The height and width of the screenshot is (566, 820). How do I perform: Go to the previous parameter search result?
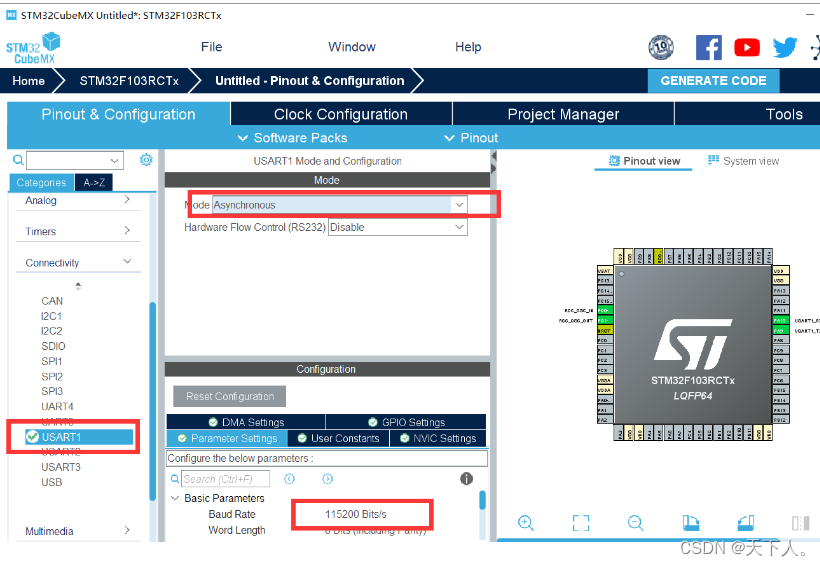(289, 479)
